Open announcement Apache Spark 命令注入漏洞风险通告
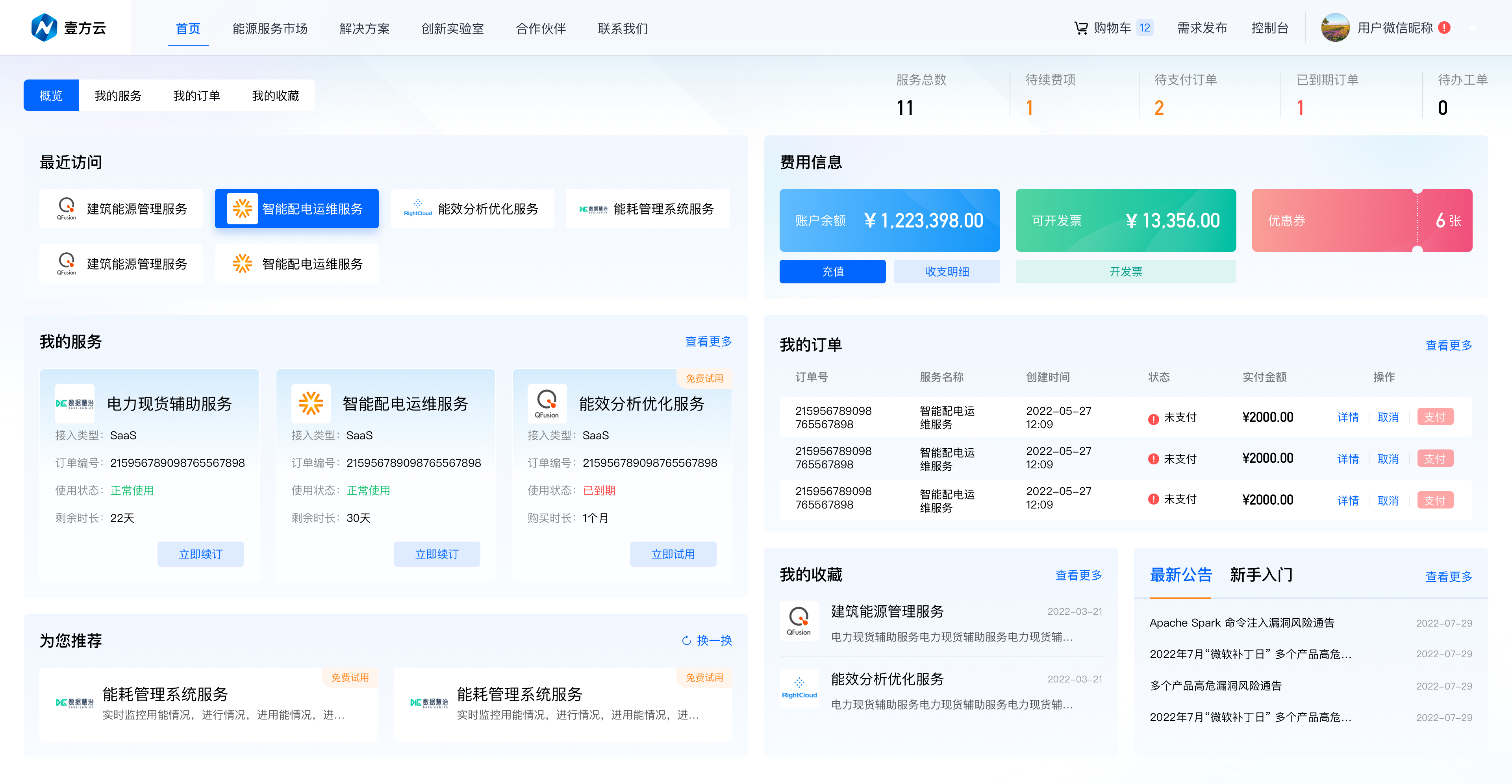The image size is (1512, 784). click(1242, 623)
